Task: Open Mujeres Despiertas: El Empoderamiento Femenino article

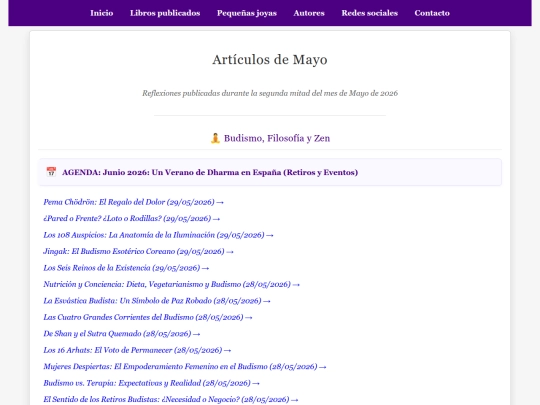Action: coord(185,367)
